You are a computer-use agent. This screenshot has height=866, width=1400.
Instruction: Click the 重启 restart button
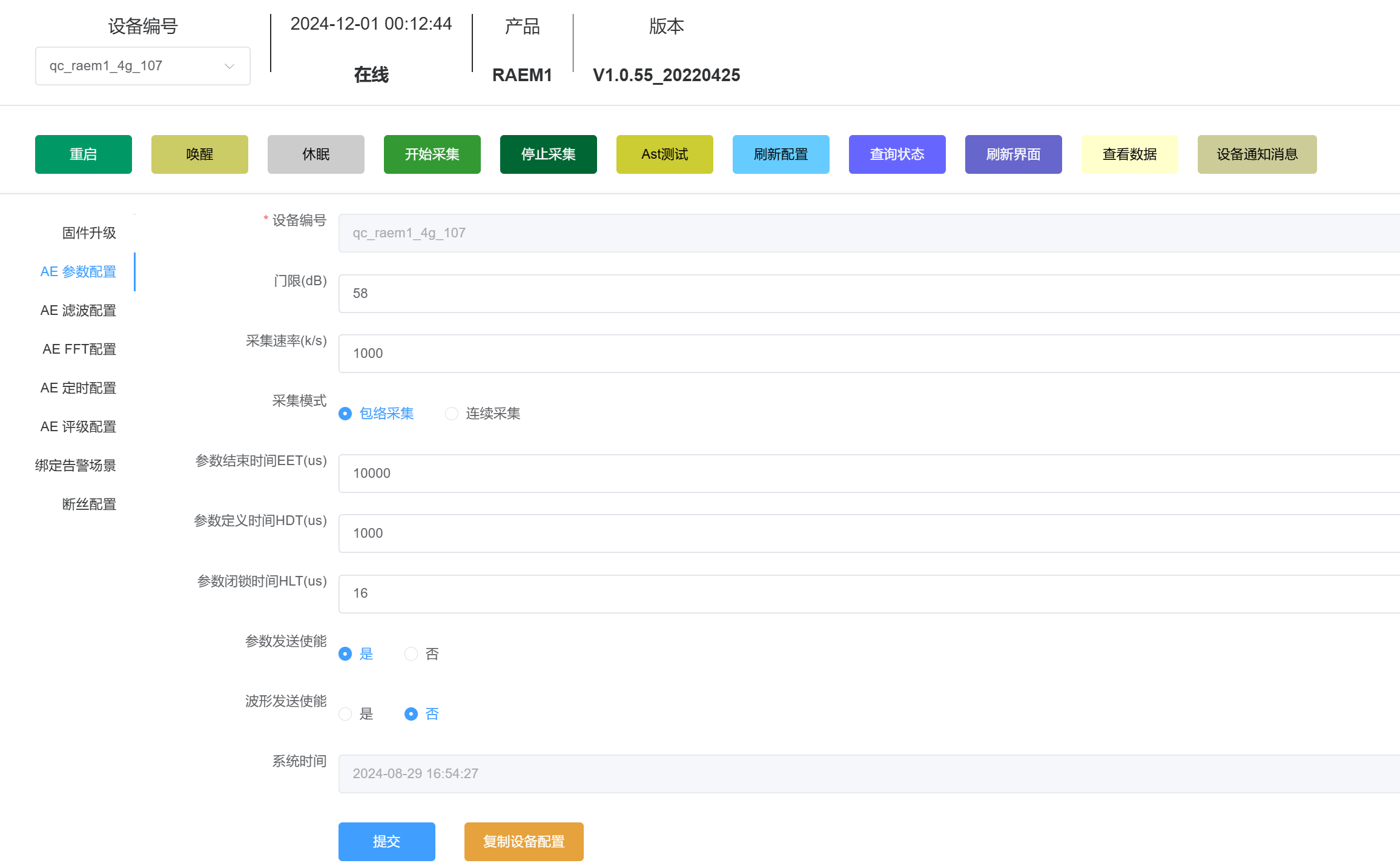pyautogui.click(x=84, y=154)
